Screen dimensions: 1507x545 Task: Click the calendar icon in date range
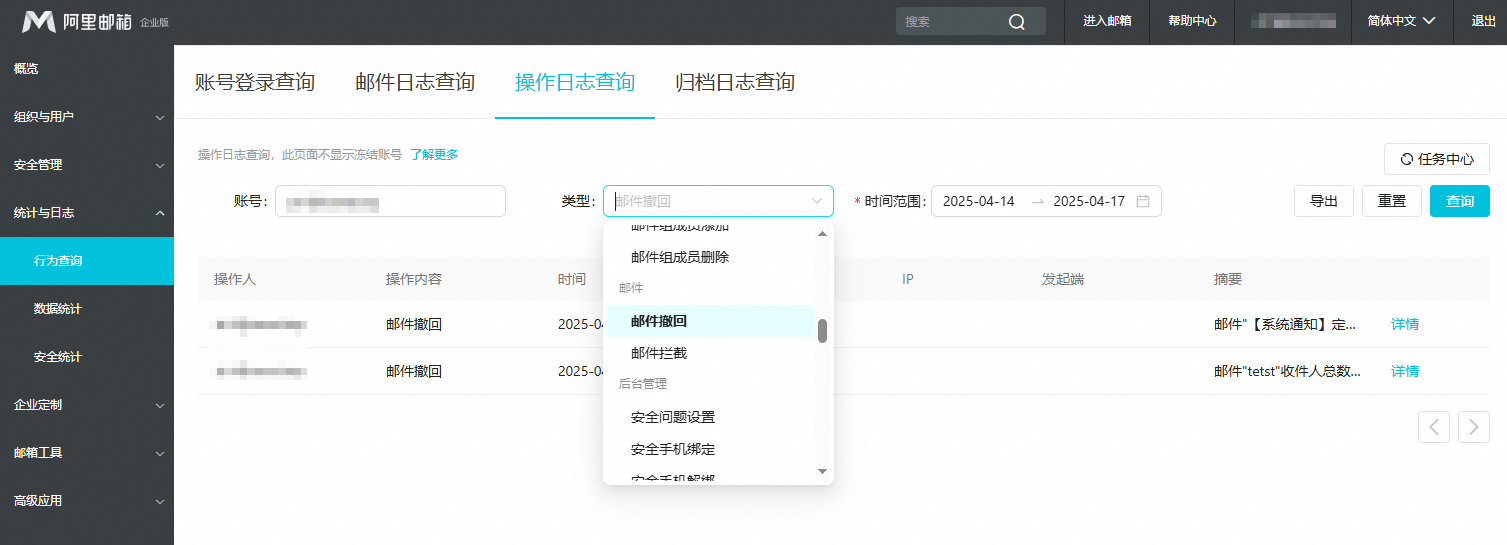point(1143,201)
